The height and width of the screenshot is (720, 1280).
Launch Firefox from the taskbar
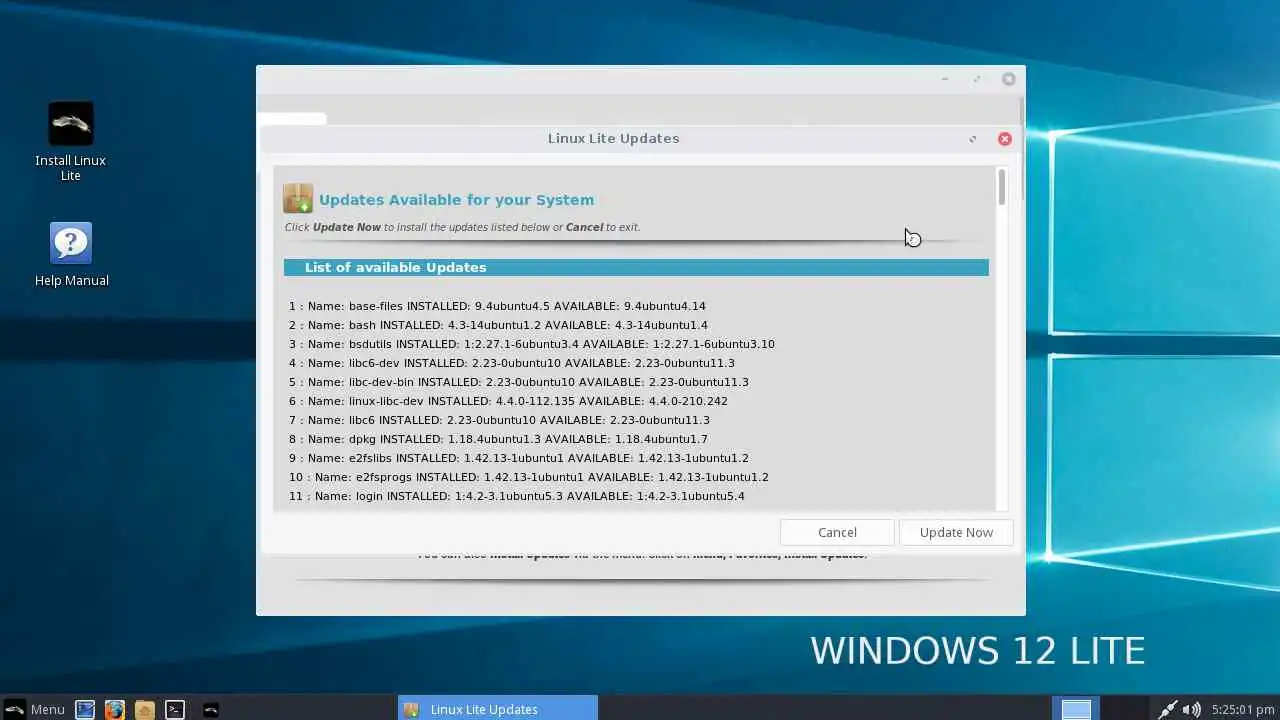[x=115, y=709]
